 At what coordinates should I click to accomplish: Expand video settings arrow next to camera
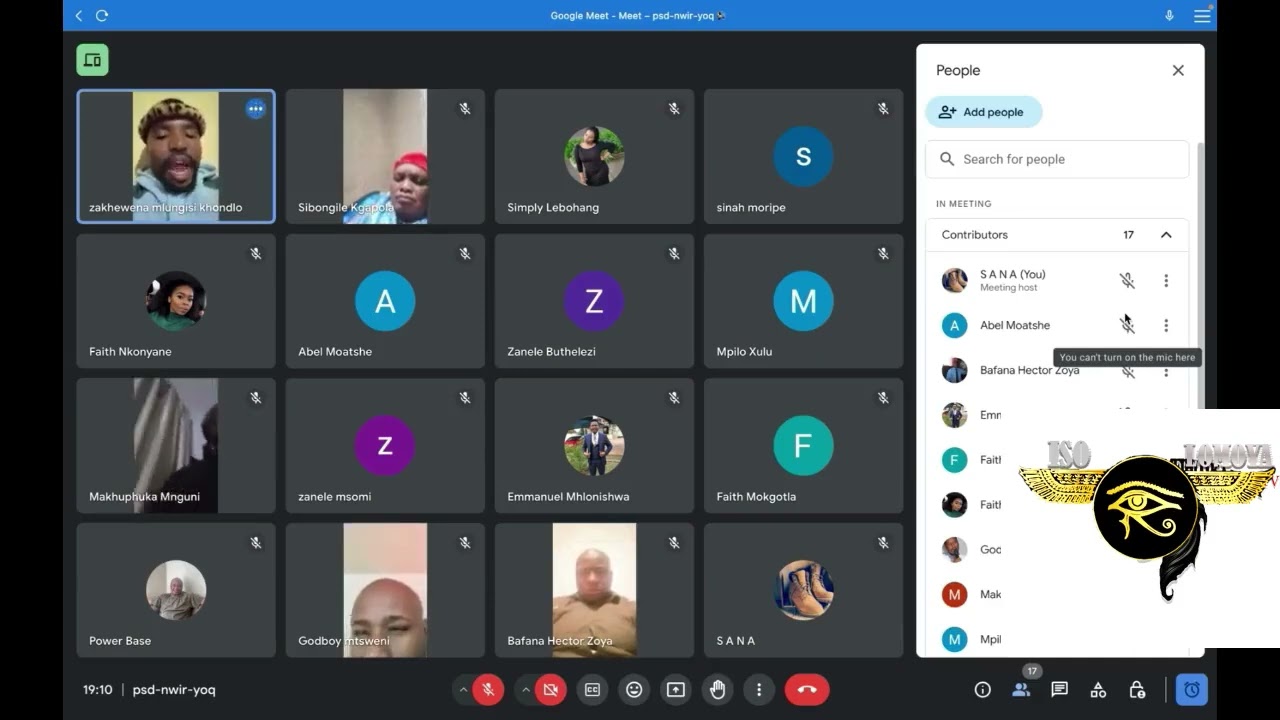[x=525, y=689]
